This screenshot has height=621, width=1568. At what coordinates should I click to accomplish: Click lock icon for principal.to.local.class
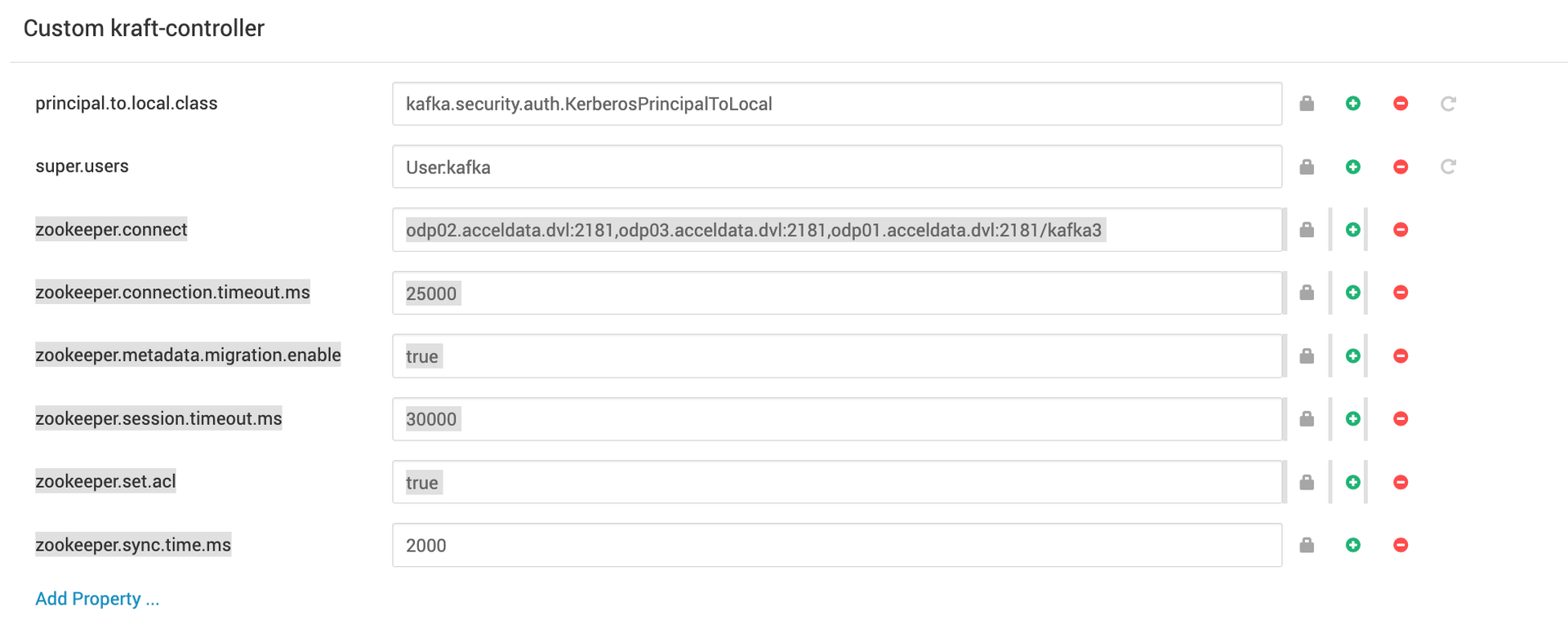pyautogui.click(x=1307, y=104)
